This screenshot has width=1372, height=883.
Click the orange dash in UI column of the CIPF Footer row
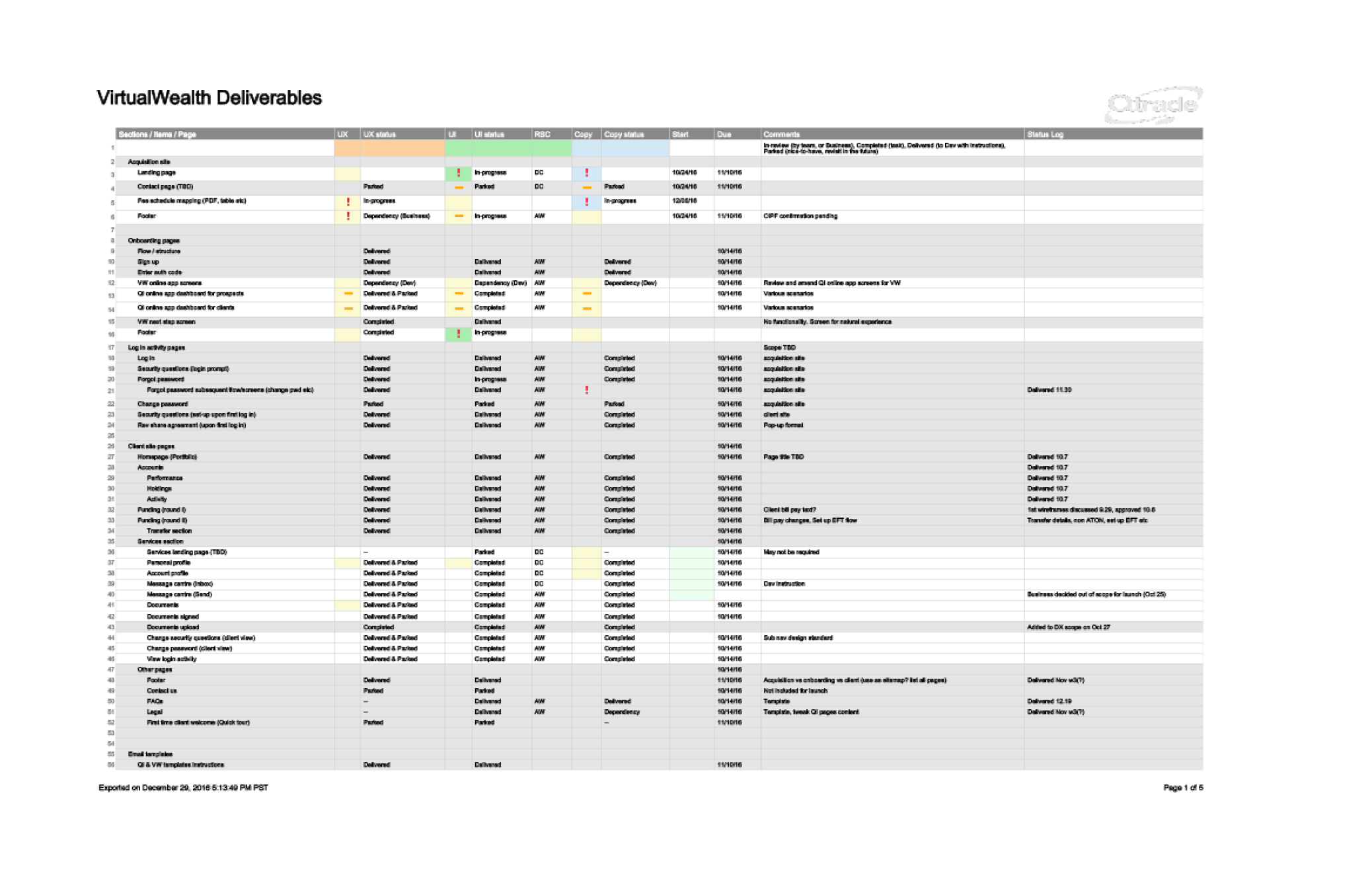click(459, 216)
